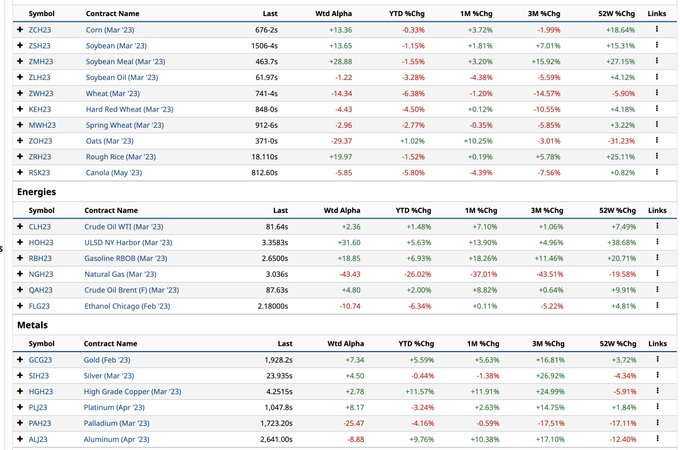Expand the plus icon beside ZCH23 Corn
680x450 pixels.
coord(20,30)
